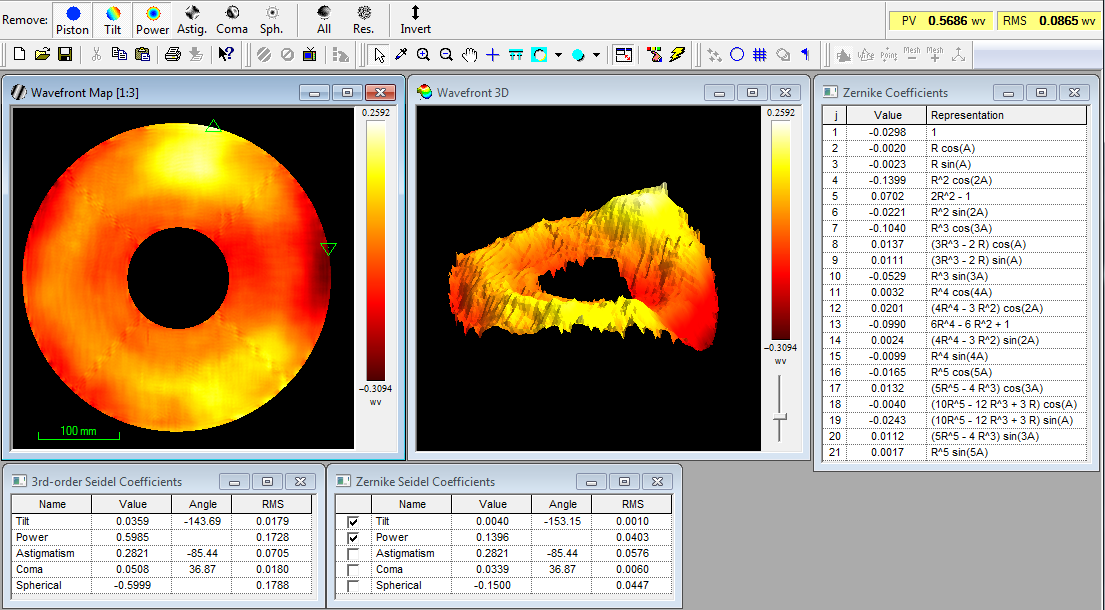
Task: Select the context help arrow icon
Action: pos(226,55)
